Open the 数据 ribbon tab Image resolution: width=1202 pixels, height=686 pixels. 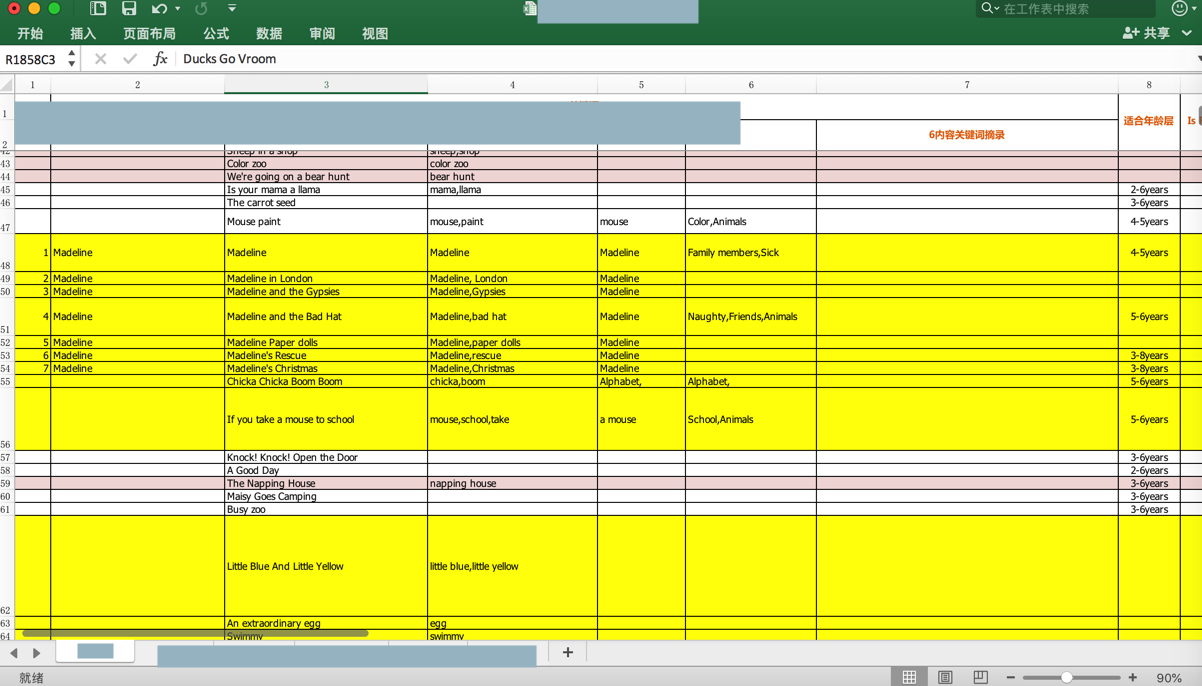pyautogui.click(x=267, y=33)
